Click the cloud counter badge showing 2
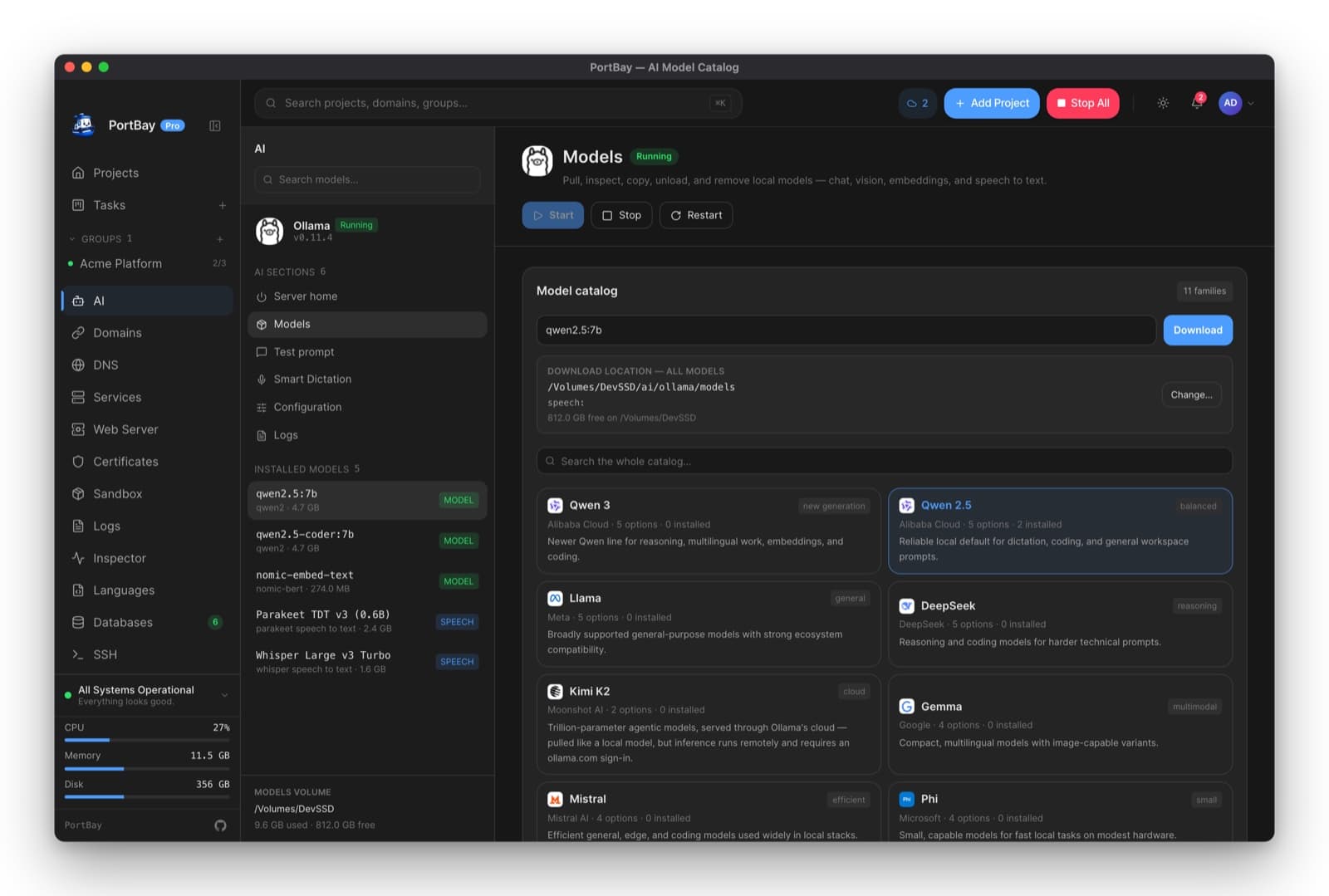Image resolution: width=1329 pixels, height=896 pixels. pos(917,103)
